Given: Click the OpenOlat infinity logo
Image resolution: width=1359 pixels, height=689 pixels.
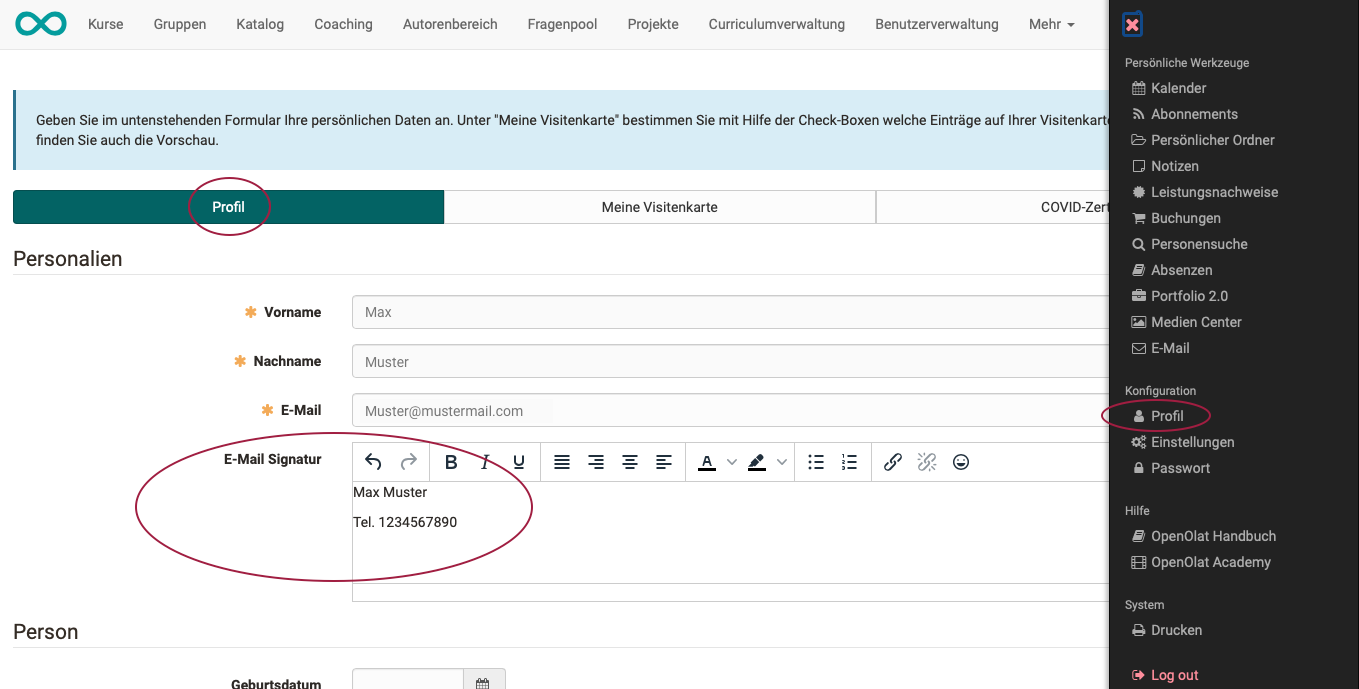Looking at the screenshot, I should point(41,24).
